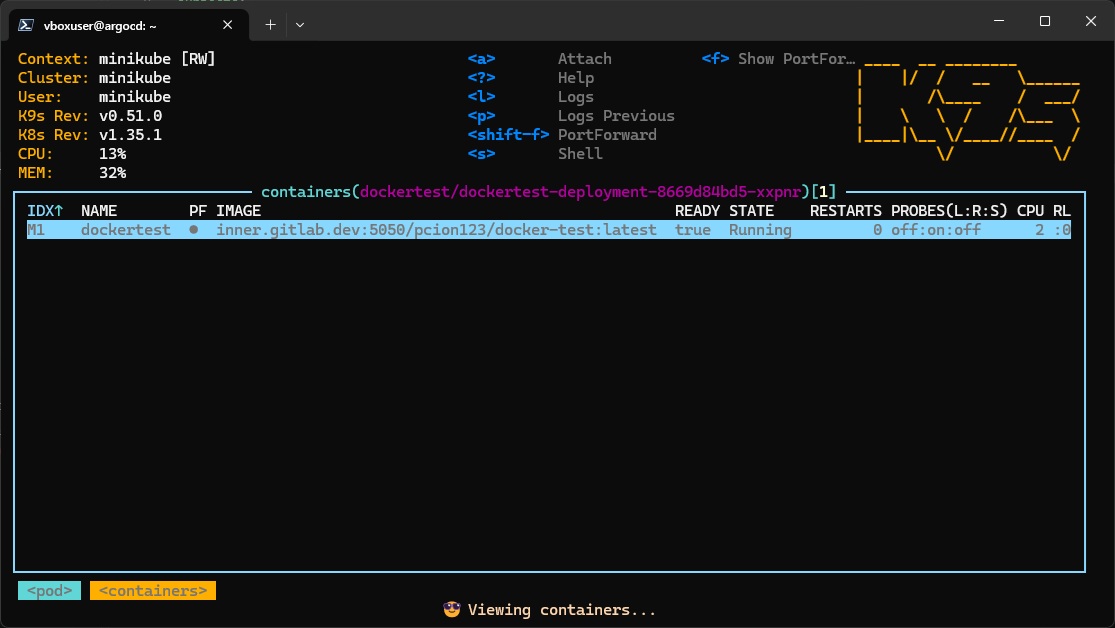The image size is (1115, 628).
Task: Click the CPU column header
Action: (1030, 211)
